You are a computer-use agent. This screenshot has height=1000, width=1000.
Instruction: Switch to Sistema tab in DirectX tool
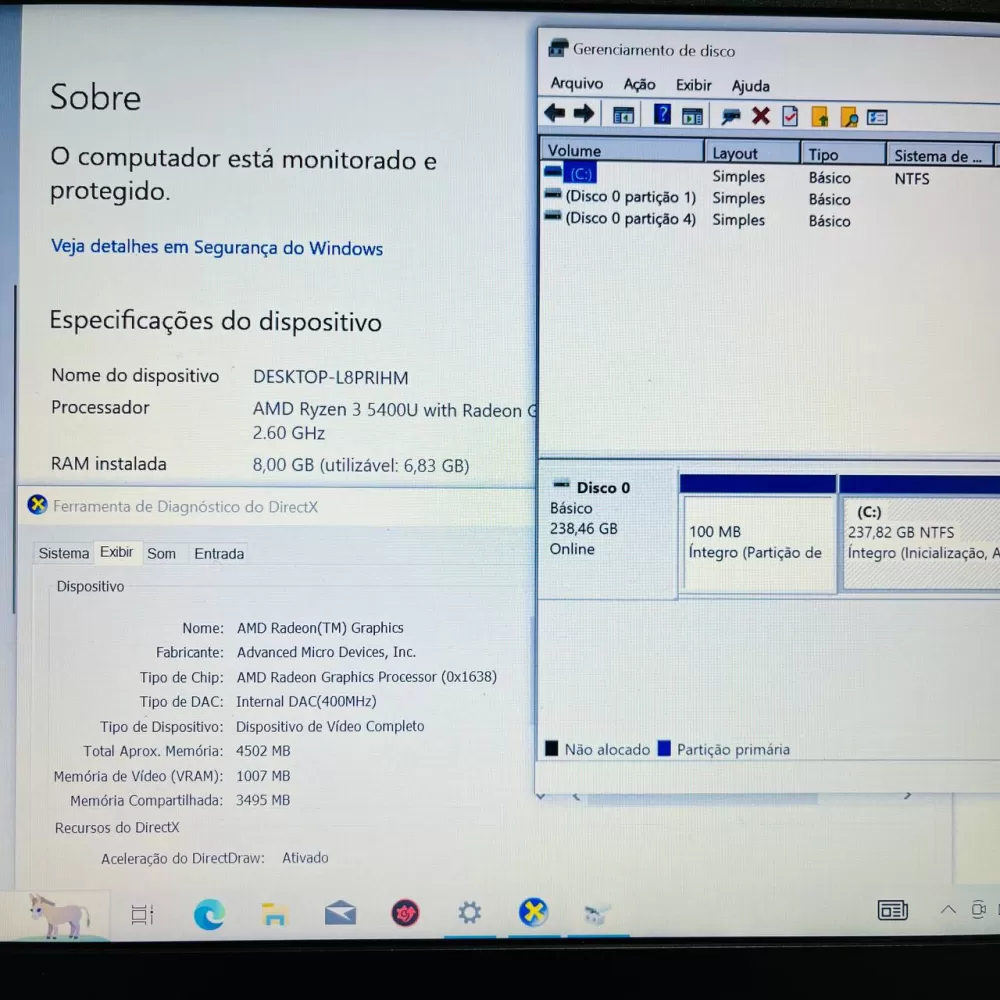click(63, 553)
